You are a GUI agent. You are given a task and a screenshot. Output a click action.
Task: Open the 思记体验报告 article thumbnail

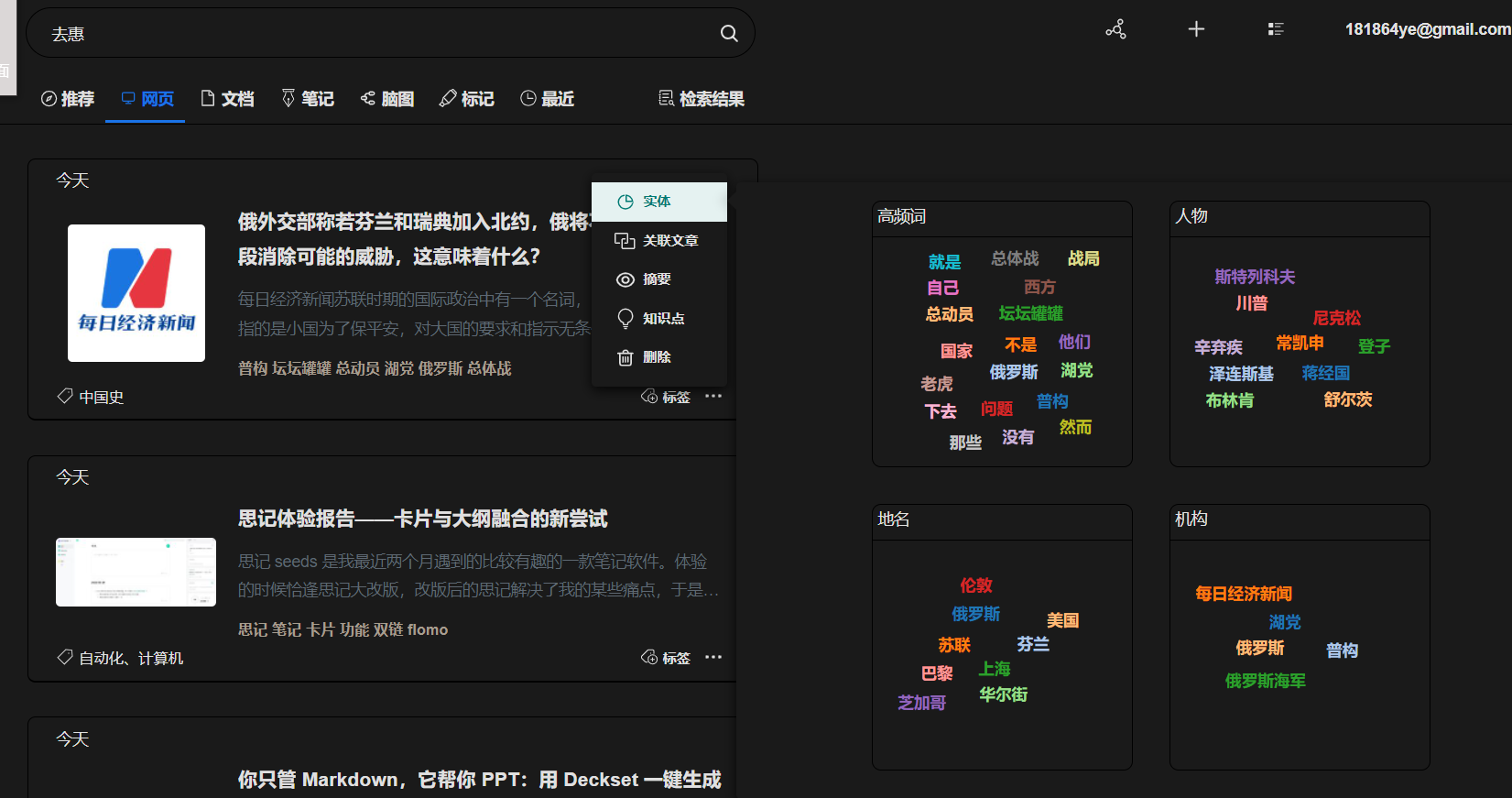pos(136,572)
